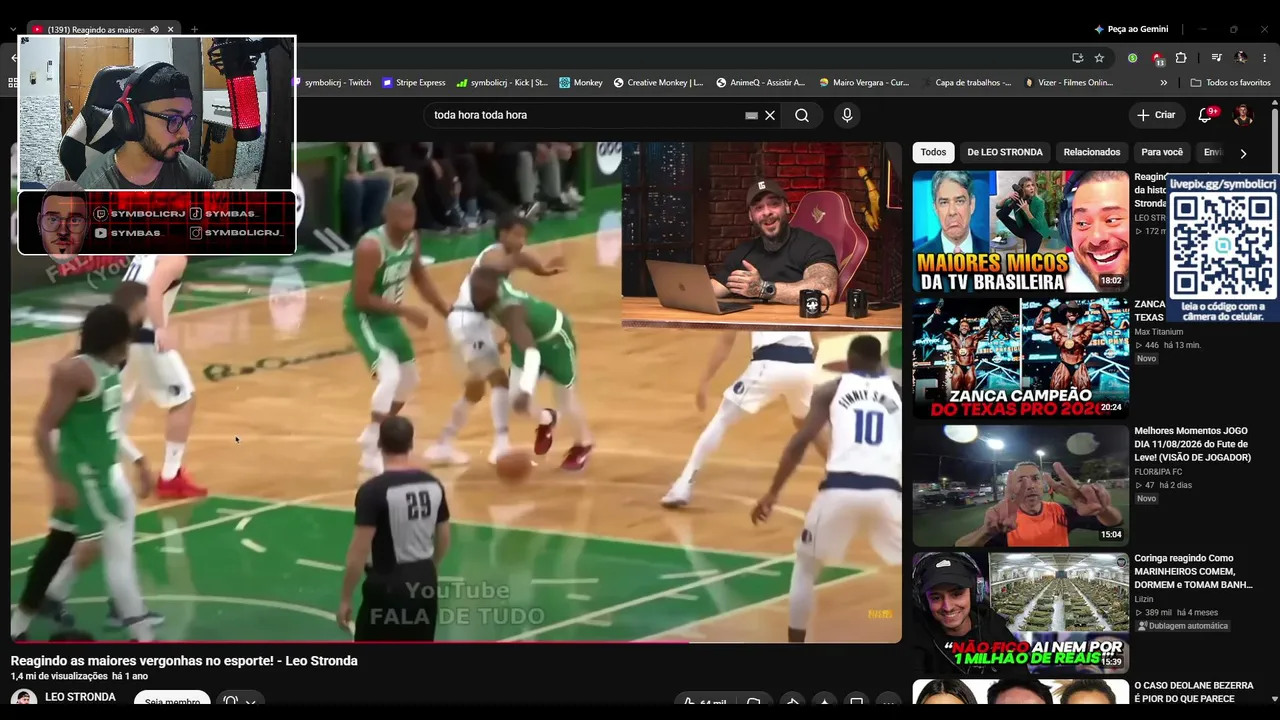The image size is (1280, 720).
Task: Click the Dublagem automática label
Action: click(x=1182, y=626)
